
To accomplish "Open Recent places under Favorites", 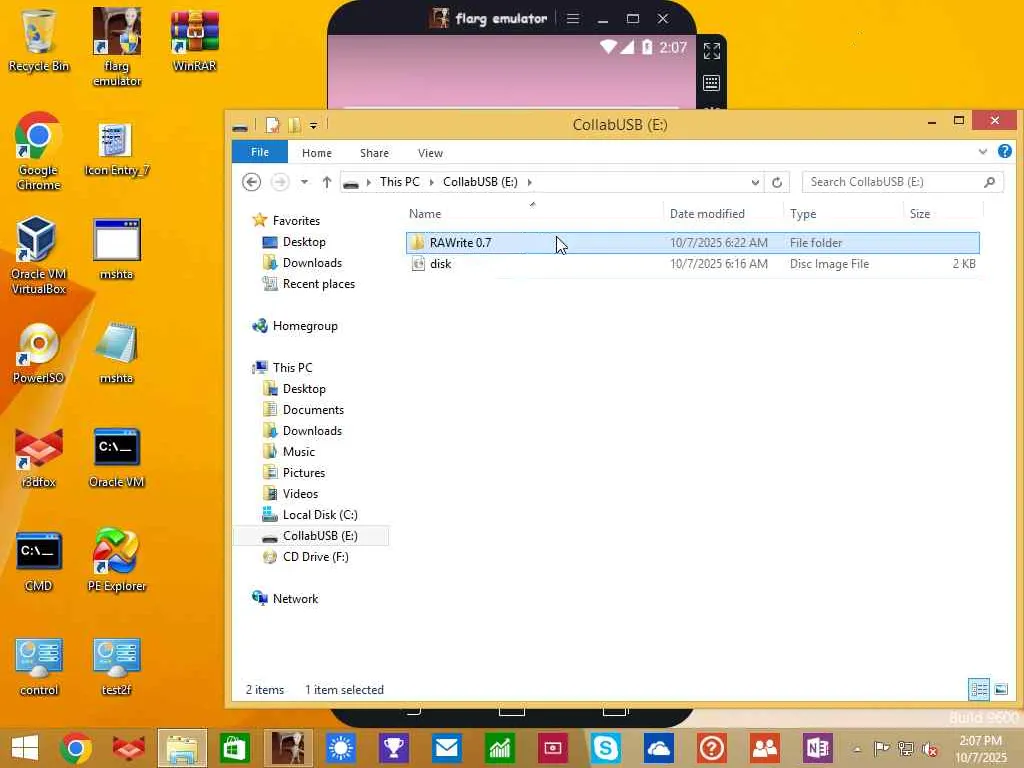I will pos(310,283).
